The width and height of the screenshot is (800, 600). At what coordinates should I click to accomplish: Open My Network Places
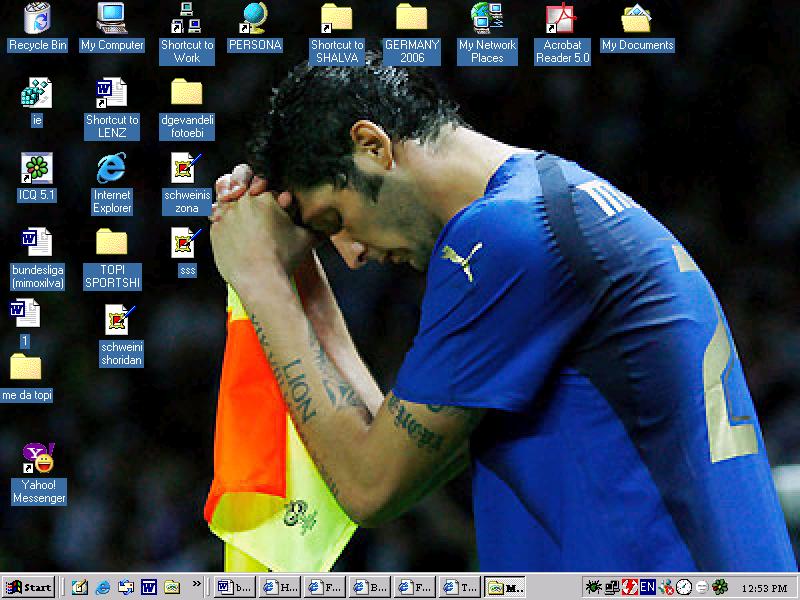click(x=486, y=18)
